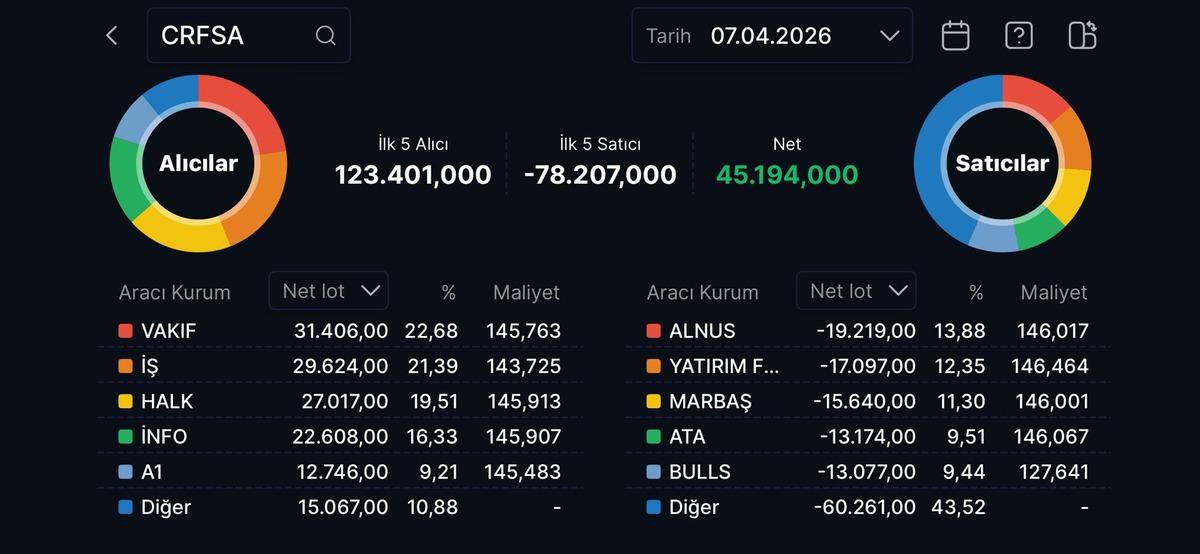
Task: Click the yellow MARBAŞ color swatch
Action: click(x=653, y=402)
